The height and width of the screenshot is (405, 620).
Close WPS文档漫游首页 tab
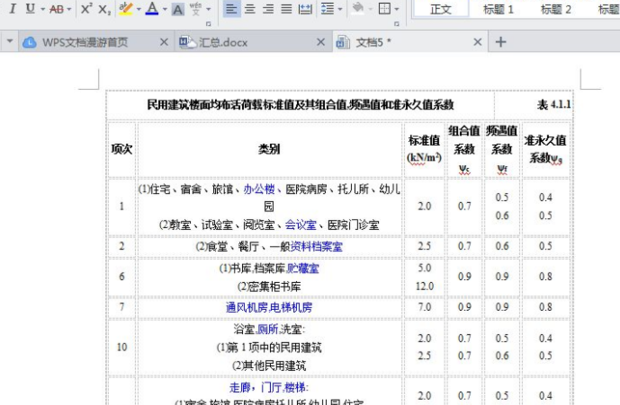(164, 42)
